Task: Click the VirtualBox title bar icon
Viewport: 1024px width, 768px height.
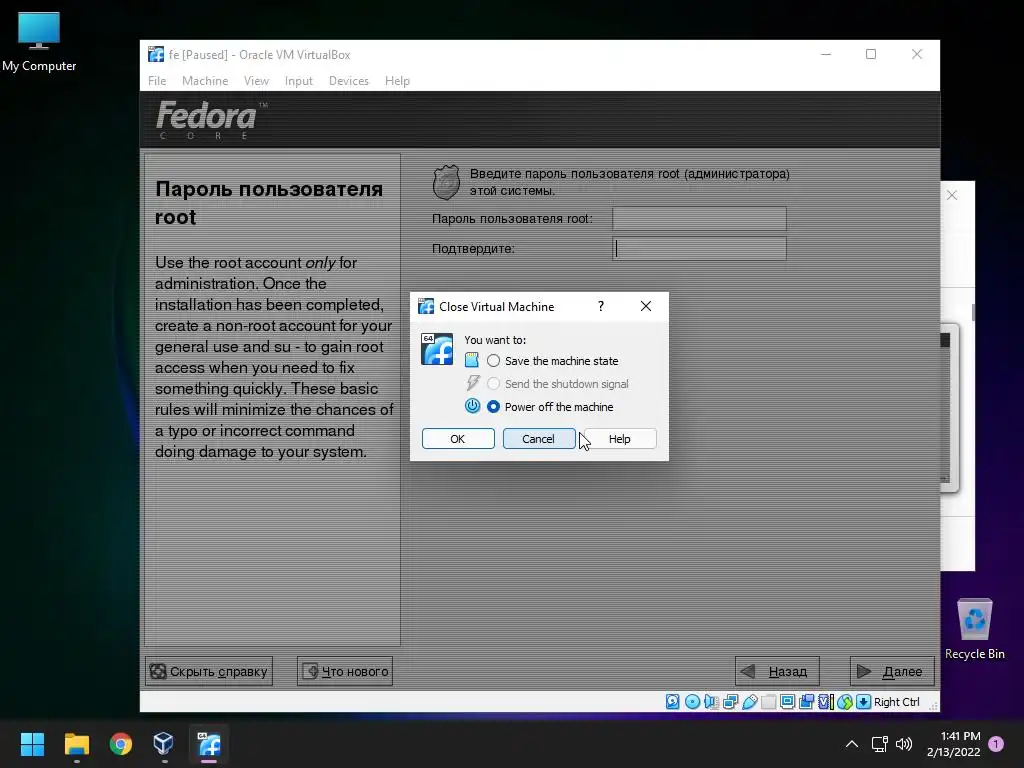Action: coord(156,55)
